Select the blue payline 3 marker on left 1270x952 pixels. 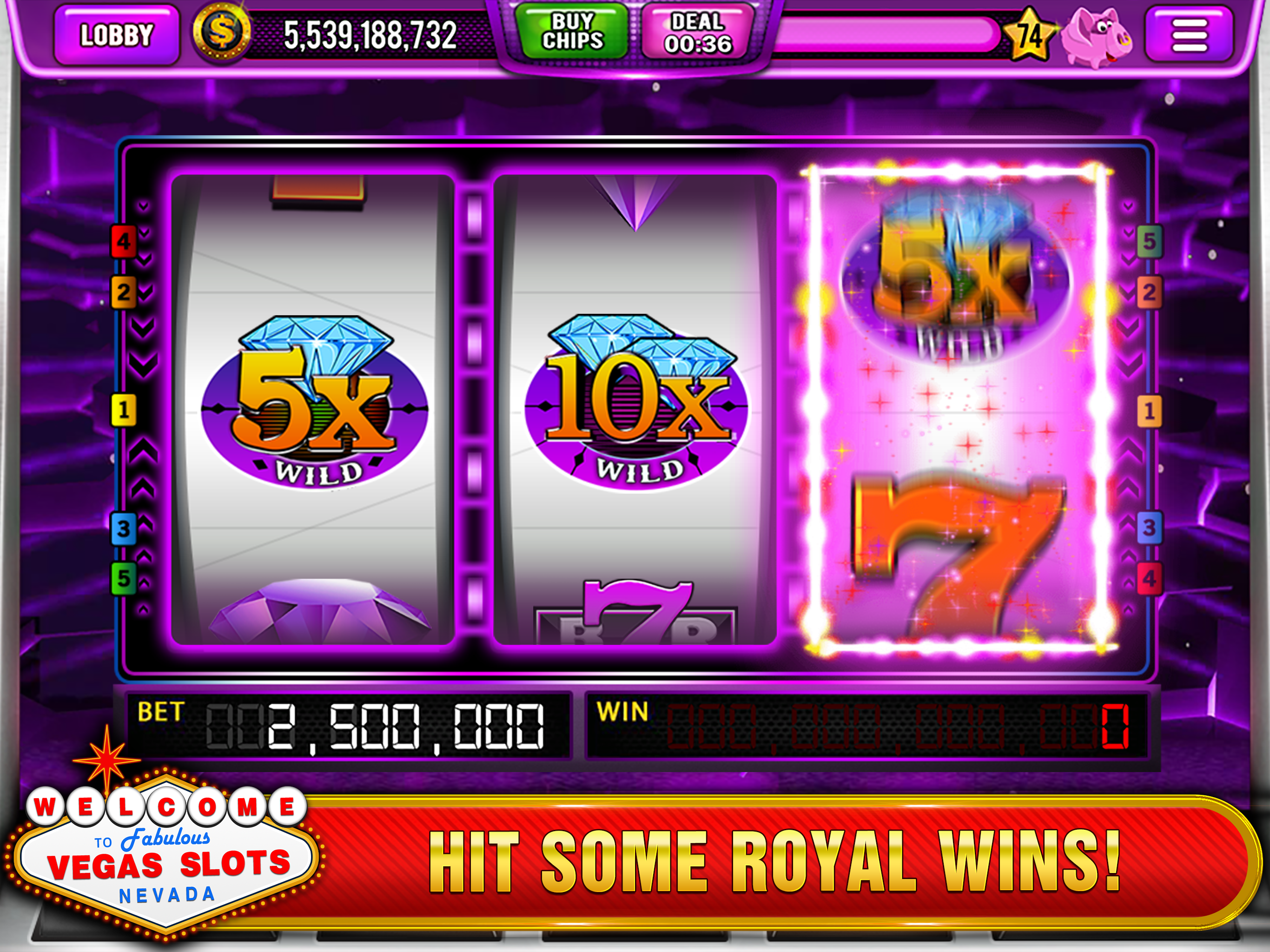point(124,528)
